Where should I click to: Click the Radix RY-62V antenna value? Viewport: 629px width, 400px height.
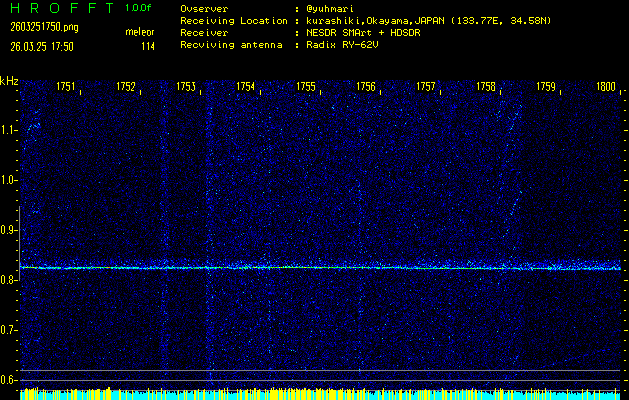click(x=342, y=45)
